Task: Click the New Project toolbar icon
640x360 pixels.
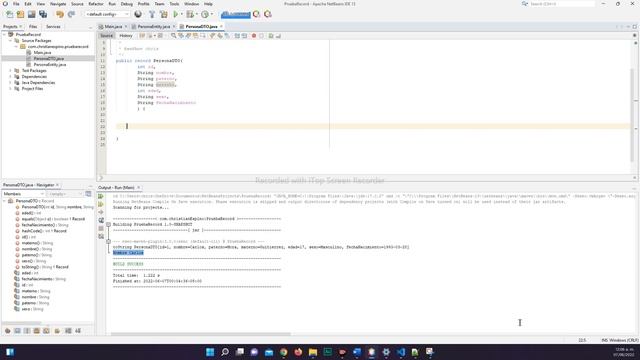Action: (20, 14)
